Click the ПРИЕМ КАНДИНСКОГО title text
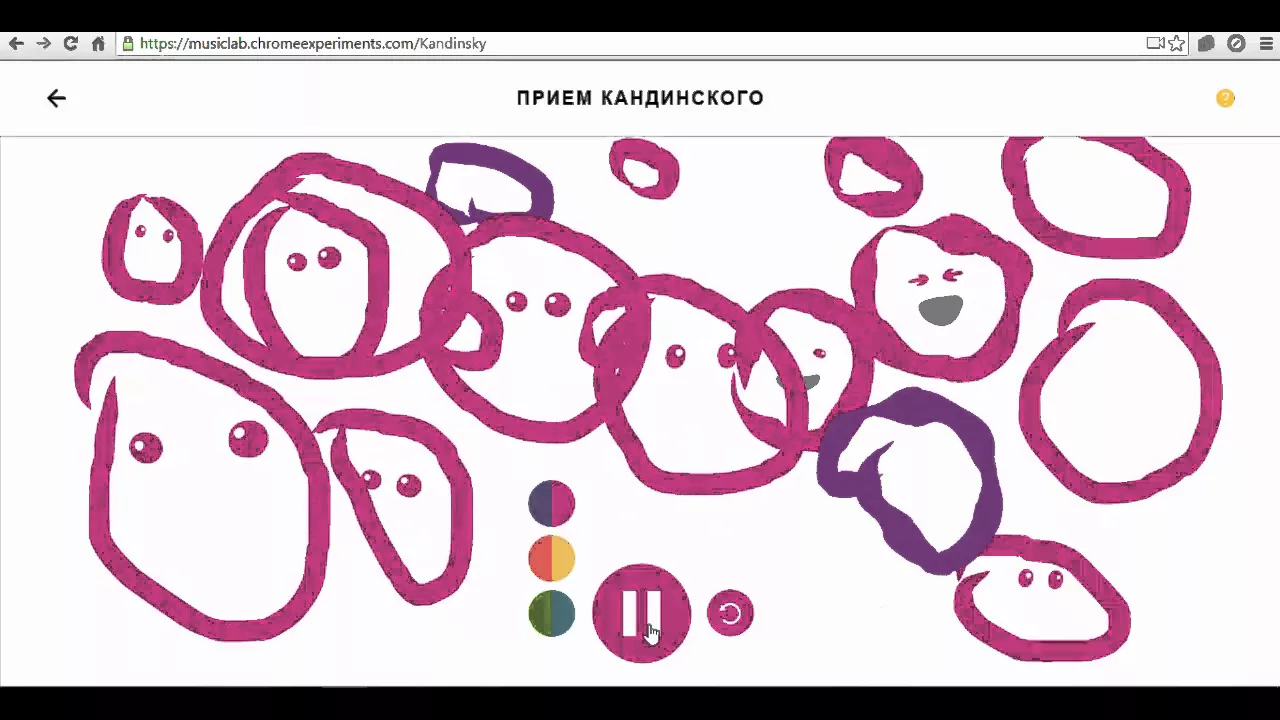The width and height of the screenshot is (1280, 720). tap(640, 98)
